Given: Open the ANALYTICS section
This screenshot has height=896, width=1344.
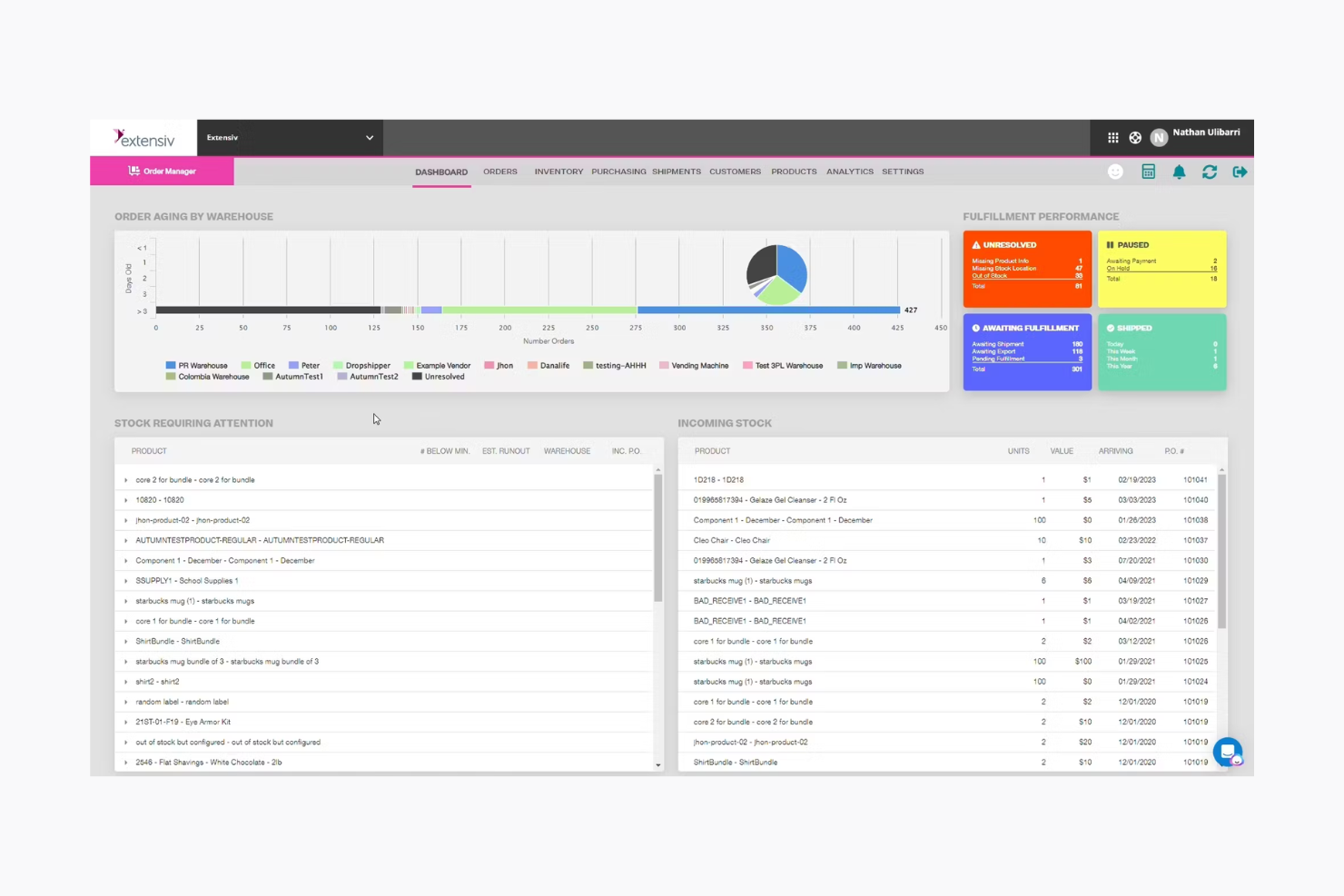Looking at the screenshot, I should (x=849, y=171).
